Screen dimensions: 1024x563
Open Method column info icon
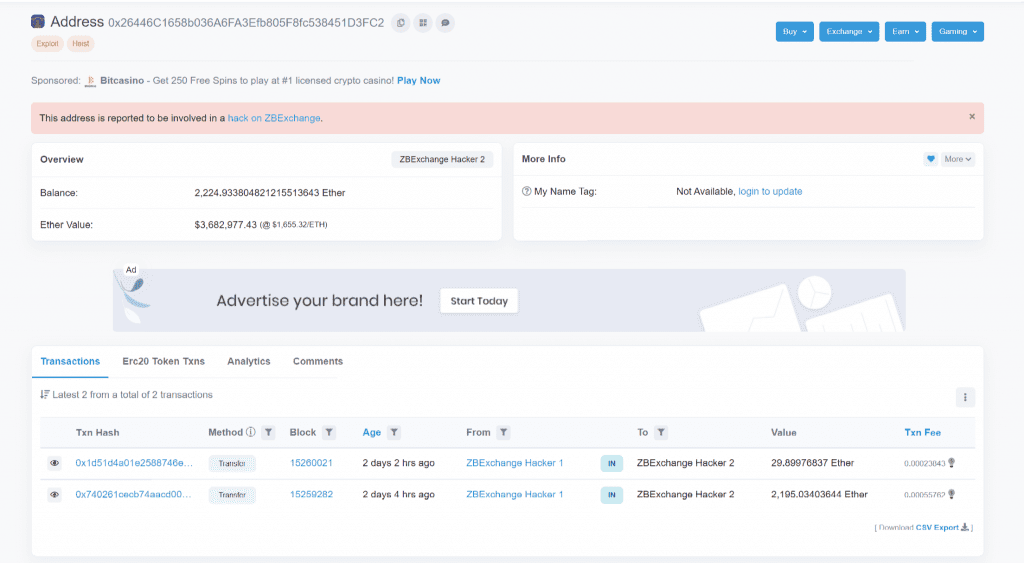[x=251, y=432]
